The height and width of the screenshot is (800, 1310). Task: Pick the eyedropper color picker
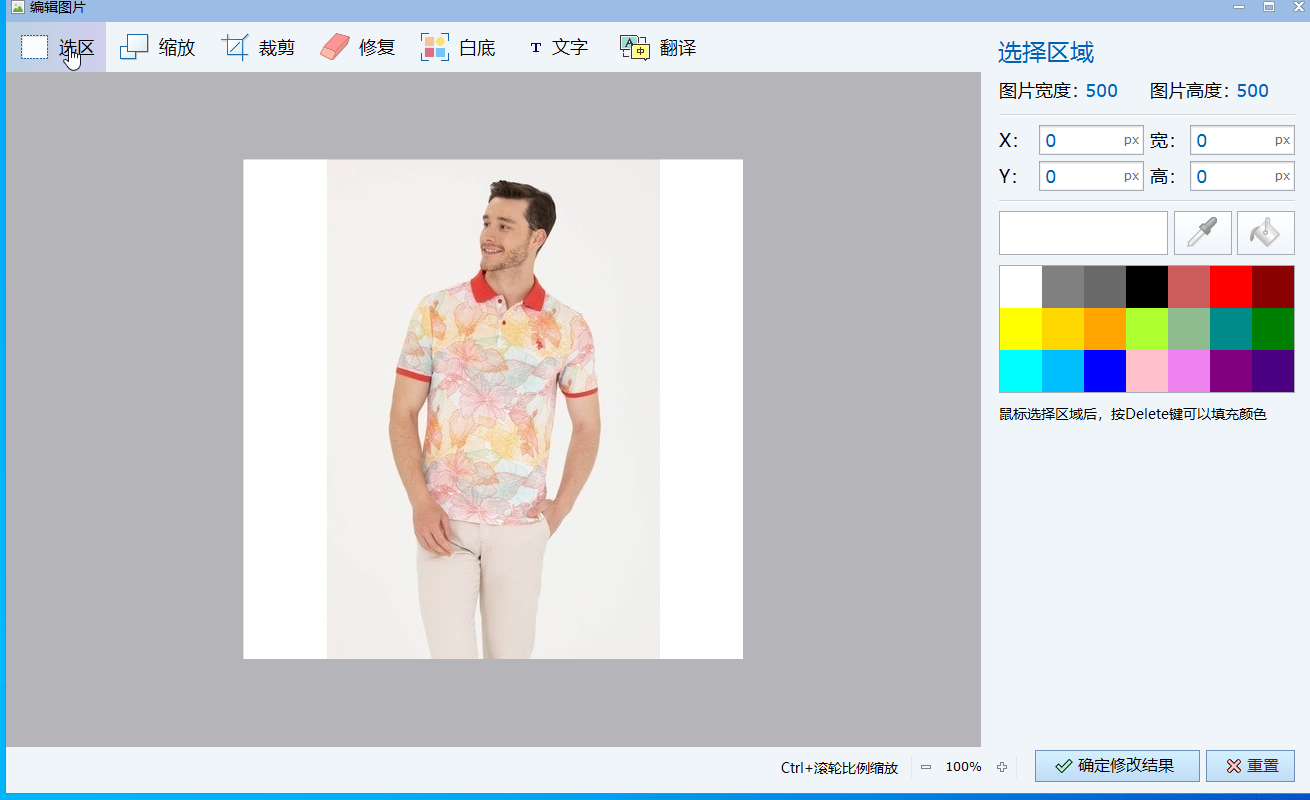point(1202,233)
